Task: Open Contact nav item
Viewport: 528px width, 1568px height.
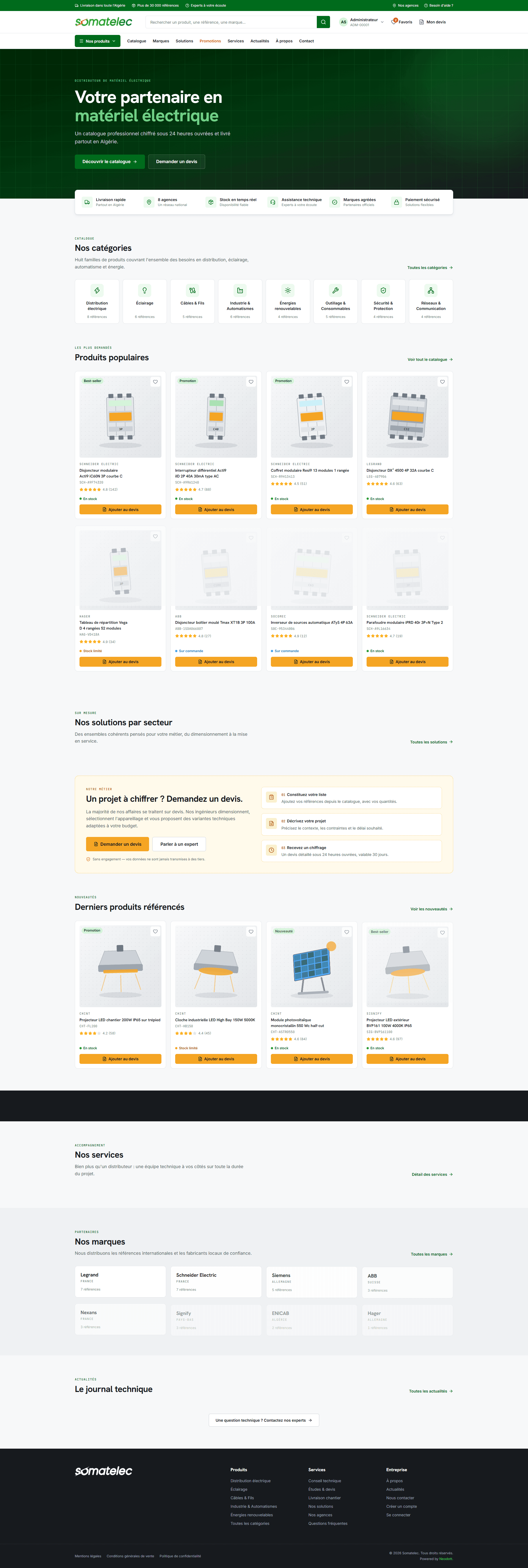Action: (x=307, y=41)
